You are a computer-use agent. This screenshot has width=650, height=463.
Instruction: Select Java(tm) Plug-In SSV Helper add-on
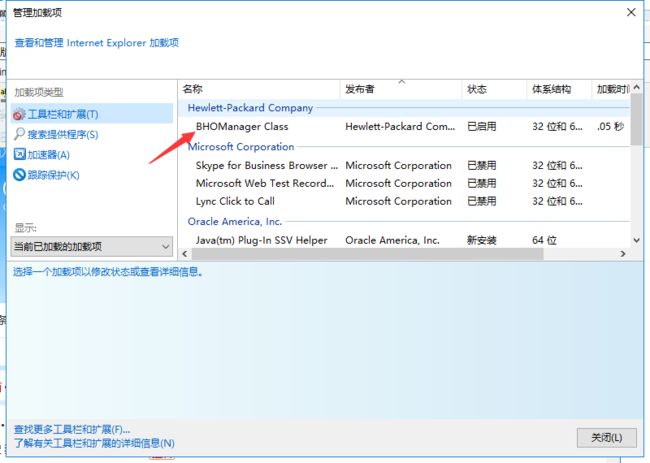(262, 240)
